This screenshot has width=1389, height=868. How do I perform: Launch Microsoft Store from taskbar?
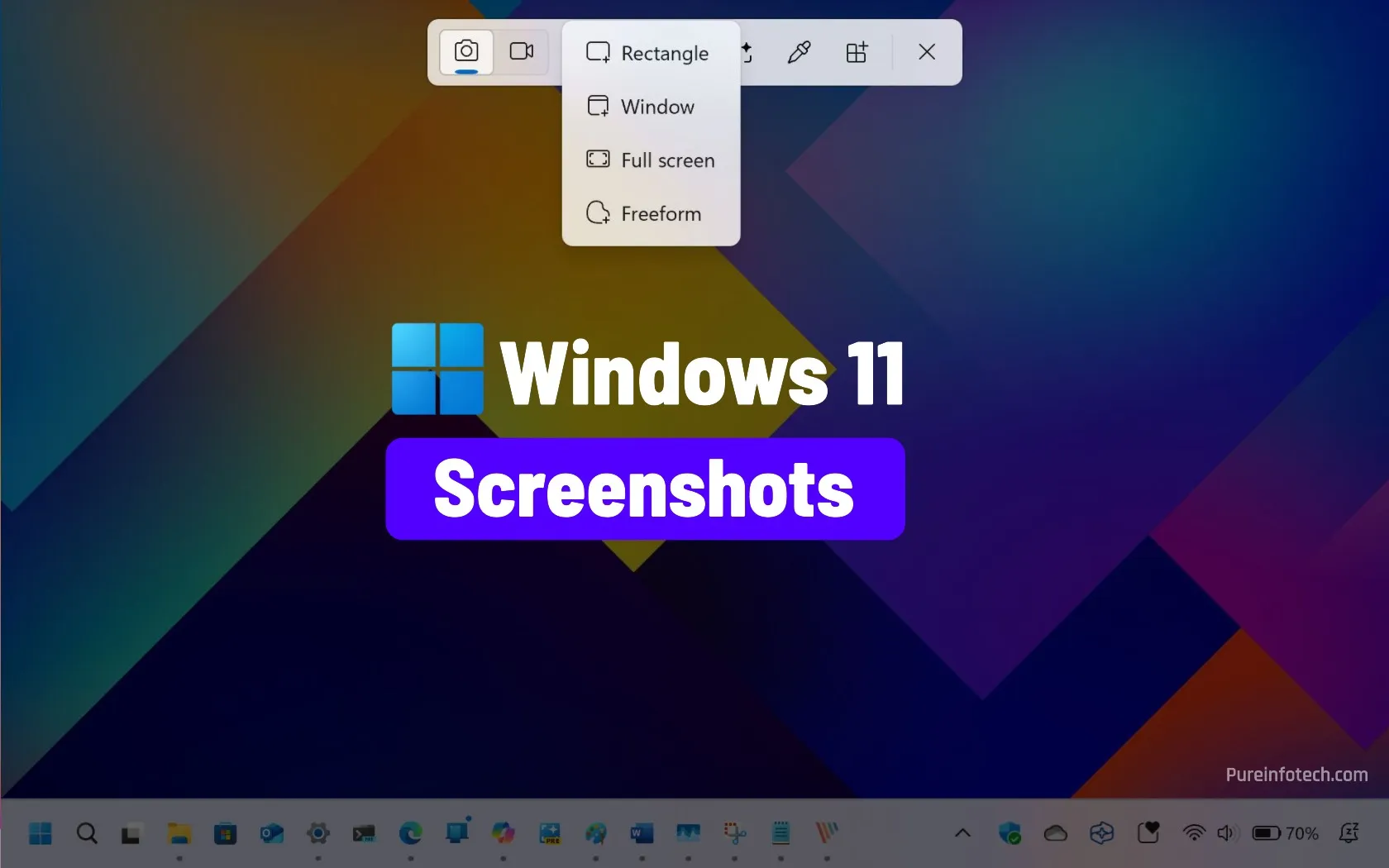226,833
